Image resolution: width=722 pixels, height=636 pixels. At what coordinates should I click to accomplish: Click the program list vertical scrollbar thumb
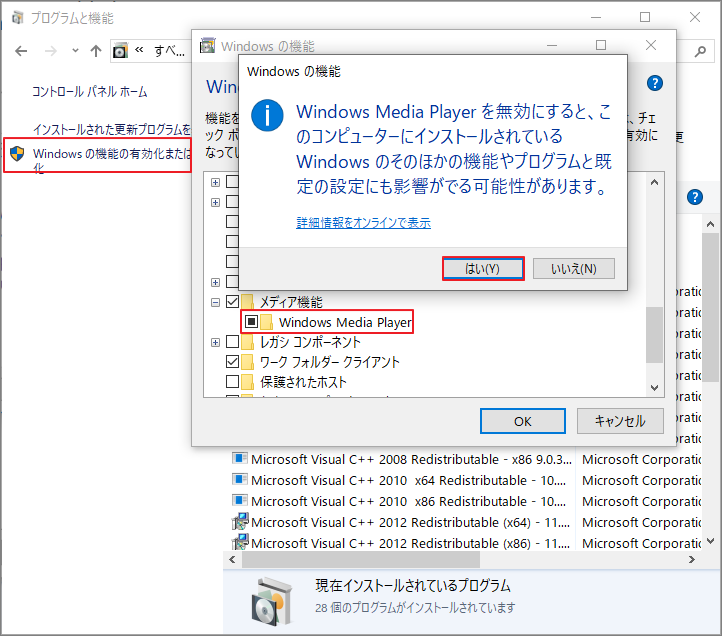click(x=710, y=307)
